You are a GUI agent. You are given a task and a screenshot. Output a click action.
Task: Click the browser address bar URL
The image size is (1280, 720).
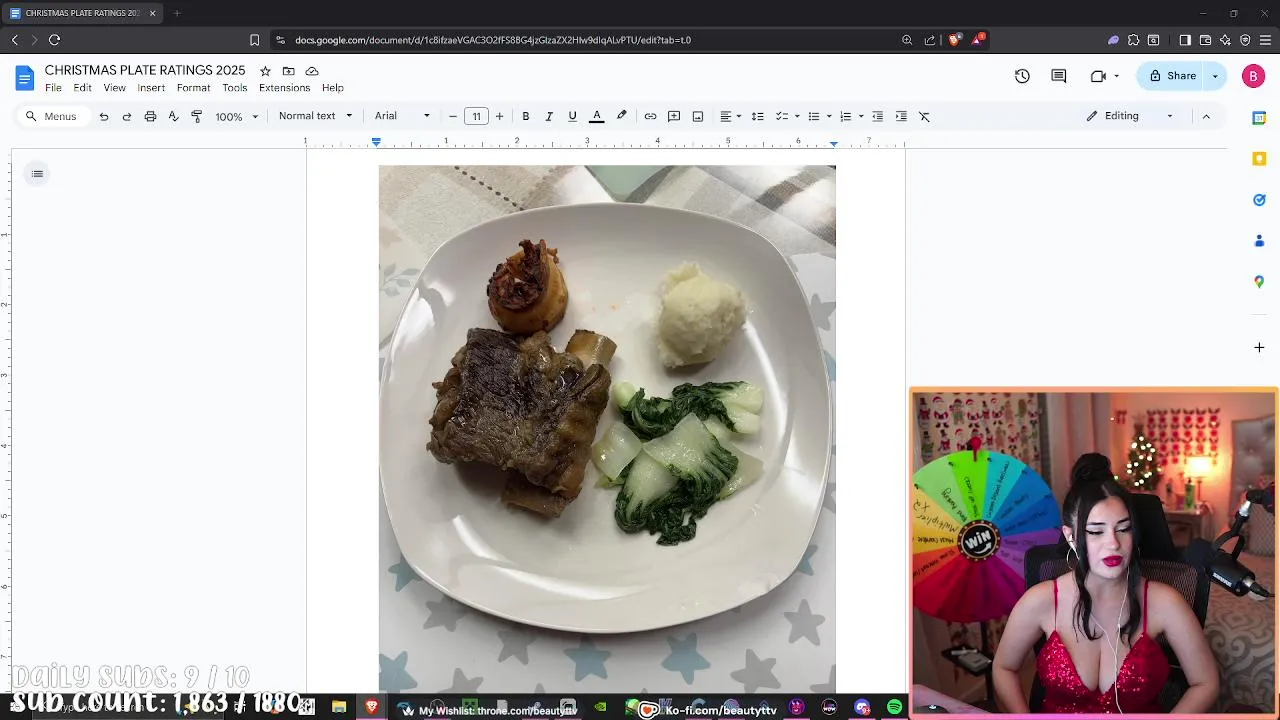(x=493, y=40)
